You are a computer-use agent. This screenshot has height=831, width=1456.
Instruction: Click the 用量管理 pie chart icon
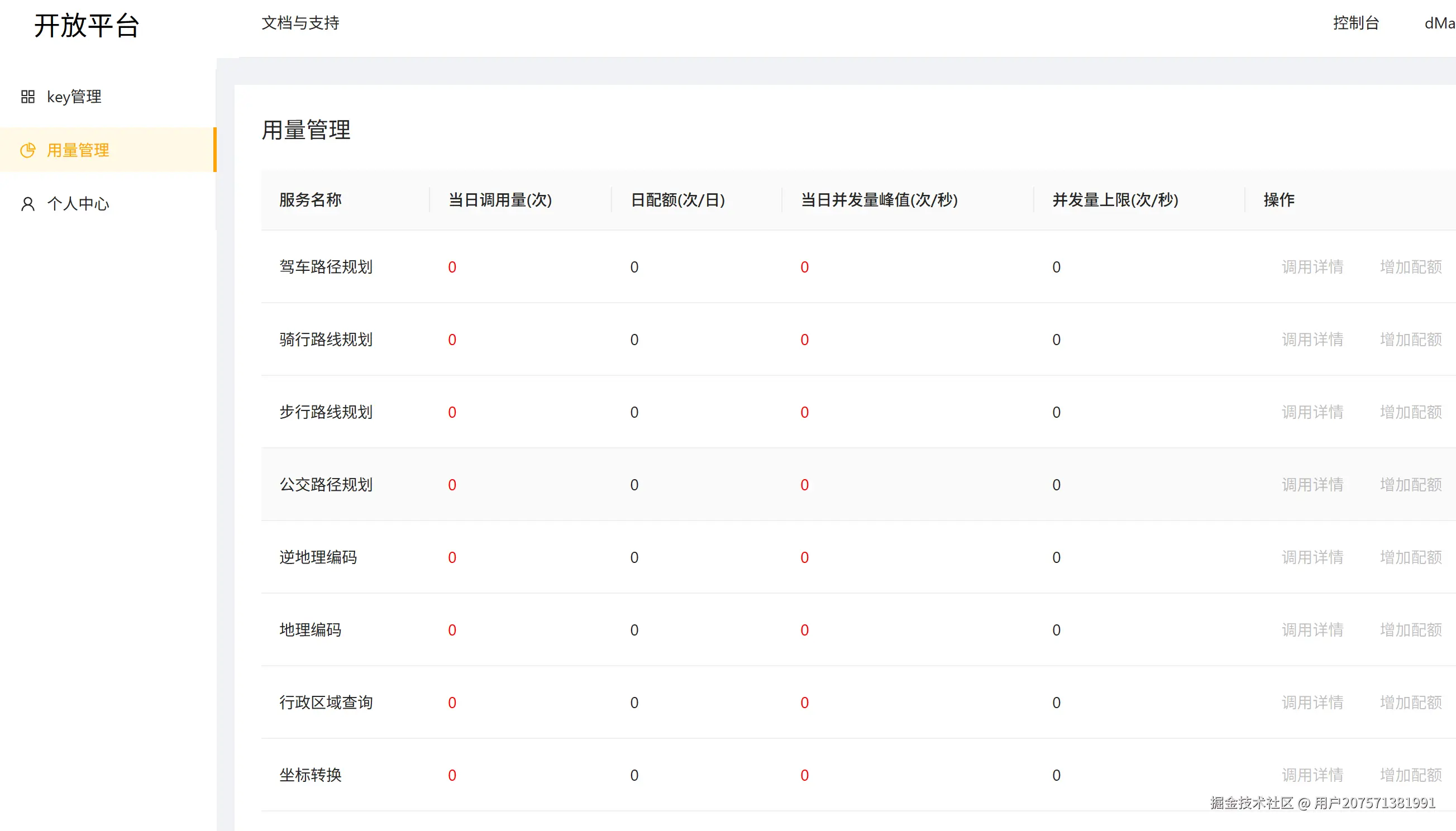pos(27,150)
